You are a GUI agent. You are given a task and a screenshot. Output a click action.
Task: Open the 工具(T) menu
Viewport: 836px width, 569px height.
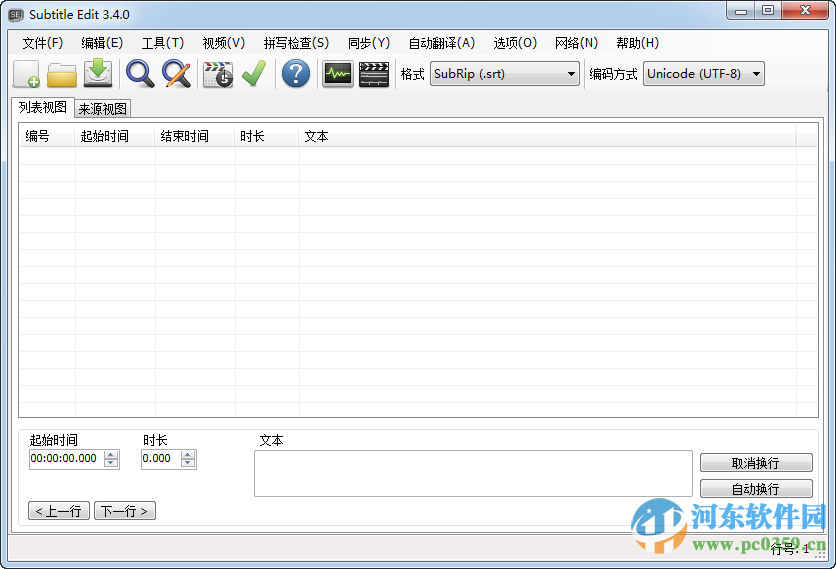coord(163,43)
